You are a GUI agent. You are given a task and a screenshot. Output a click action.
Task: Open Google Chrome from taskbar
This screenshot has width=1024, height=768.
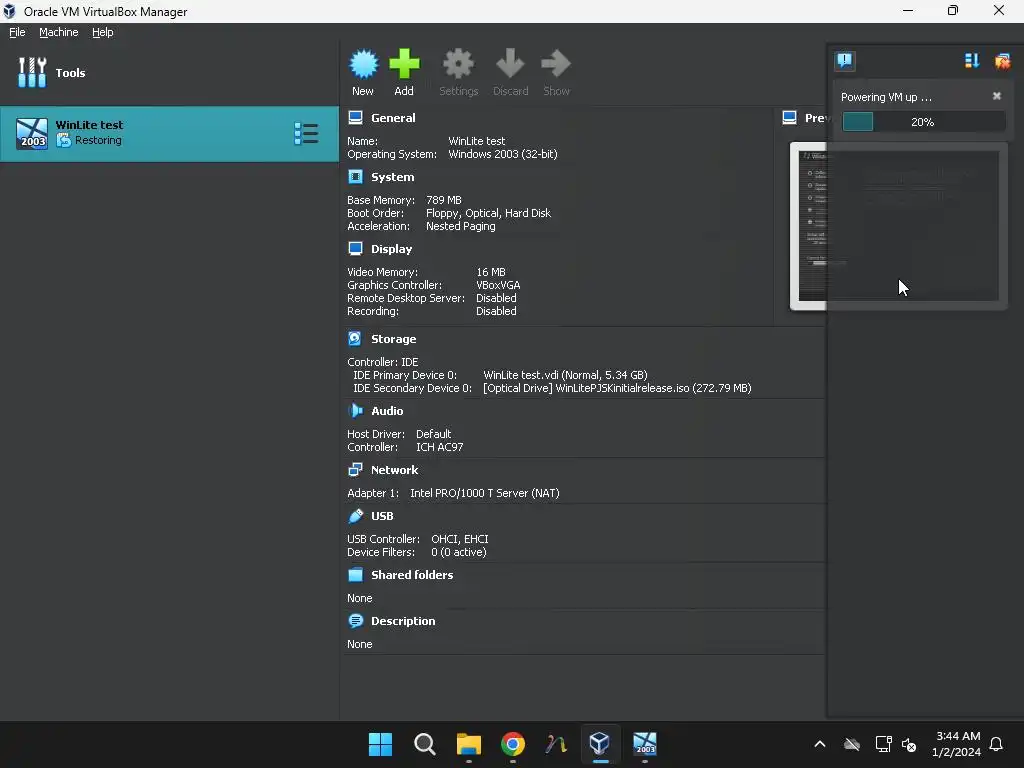pyautogui.click(x=513, y=744)
